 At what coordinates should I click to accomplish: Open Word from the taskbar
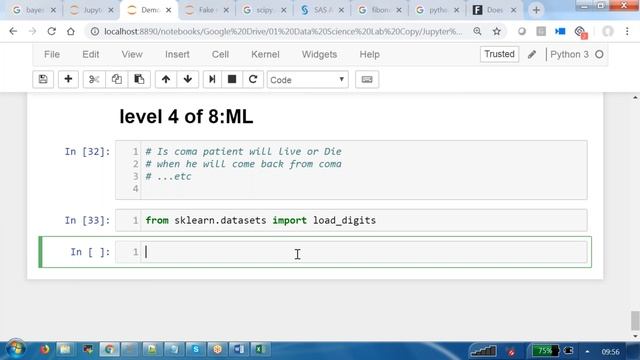[x=239, y=350]
